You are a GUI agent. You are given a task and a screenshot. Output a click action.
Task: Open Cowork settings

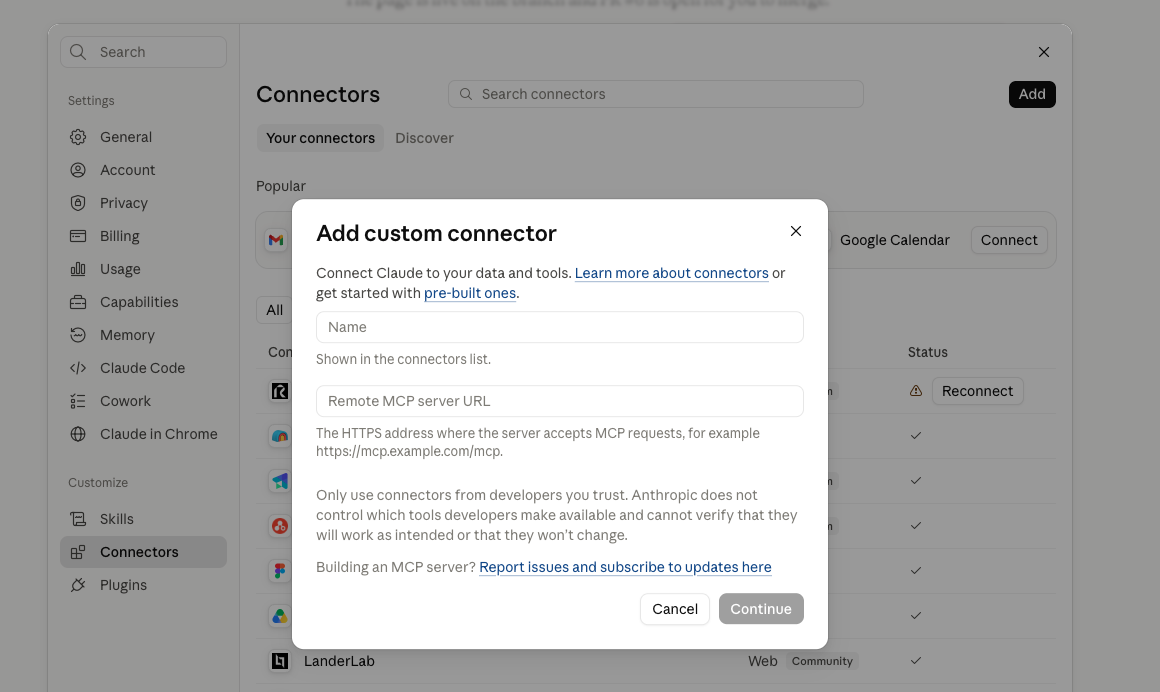(x=144, y=401)
